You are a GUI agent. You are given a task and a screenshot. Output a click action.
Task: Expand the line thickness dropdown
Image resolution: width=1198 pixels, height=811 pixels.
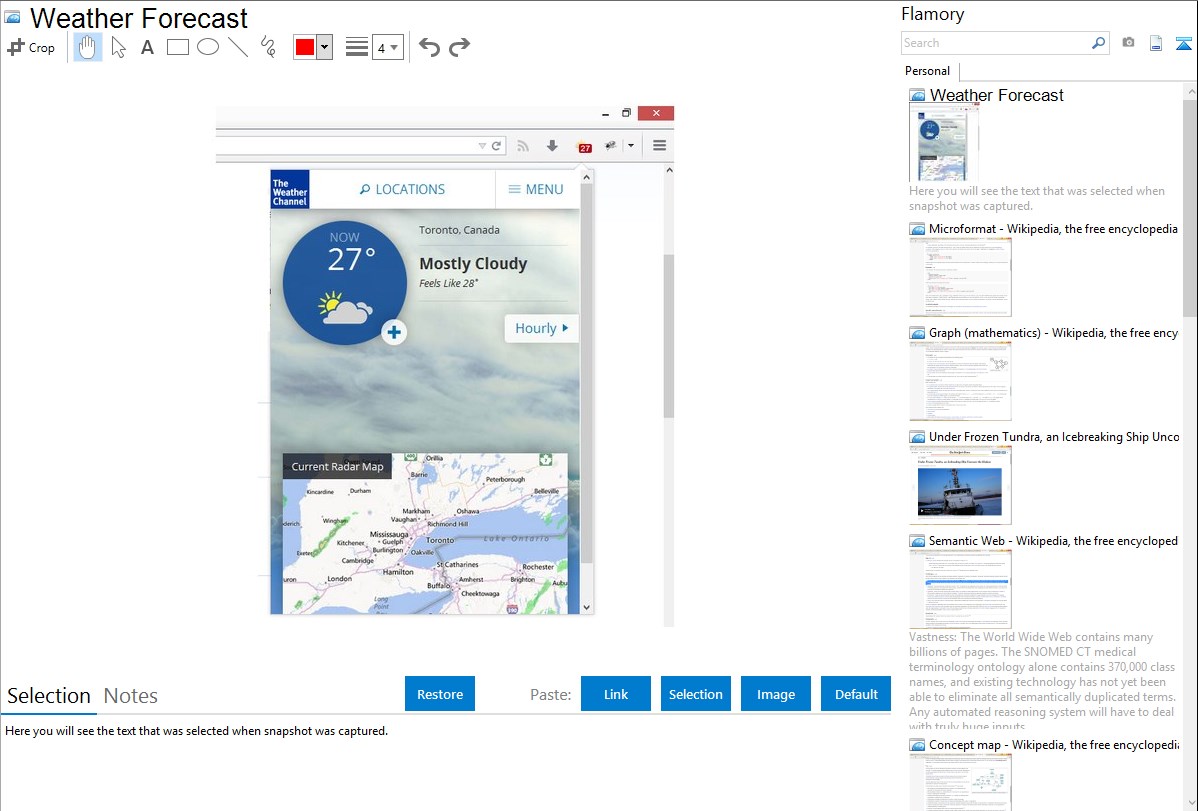(387, 47)
